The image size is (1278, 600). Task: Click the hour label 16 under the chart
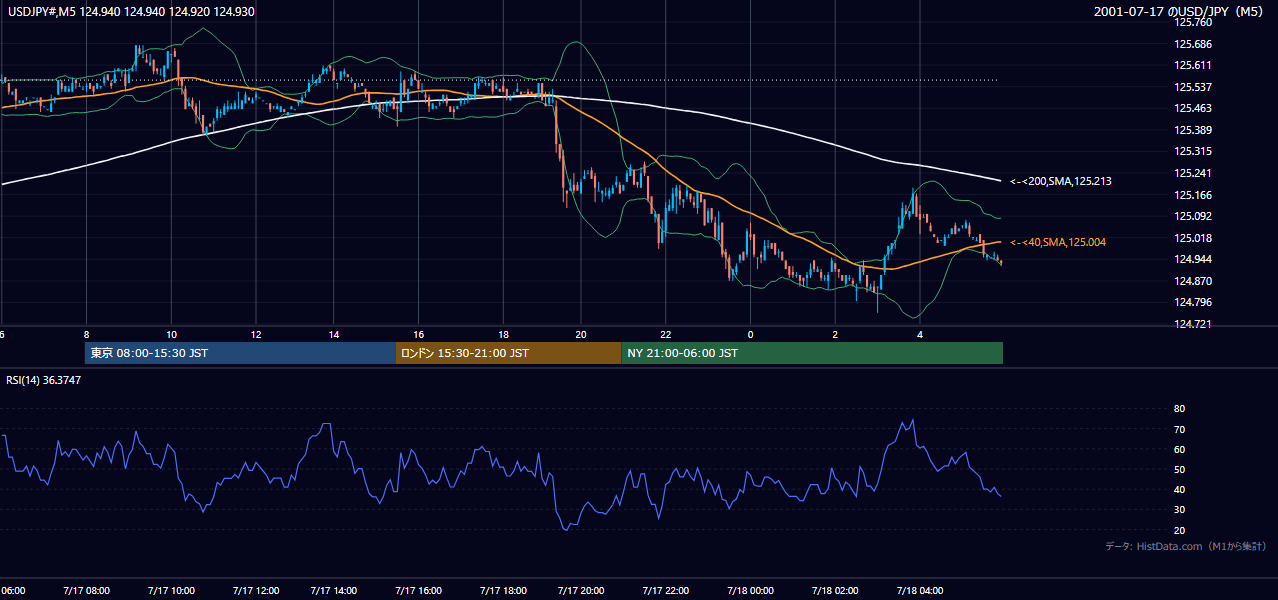click(x=419, y=335)
